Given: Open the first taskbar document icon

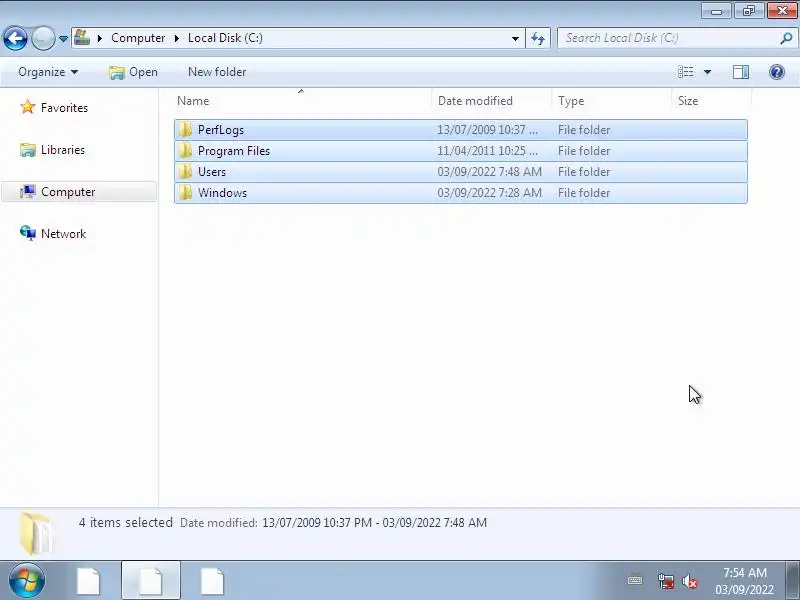Looking at the screenshot, I should [88, 581].
